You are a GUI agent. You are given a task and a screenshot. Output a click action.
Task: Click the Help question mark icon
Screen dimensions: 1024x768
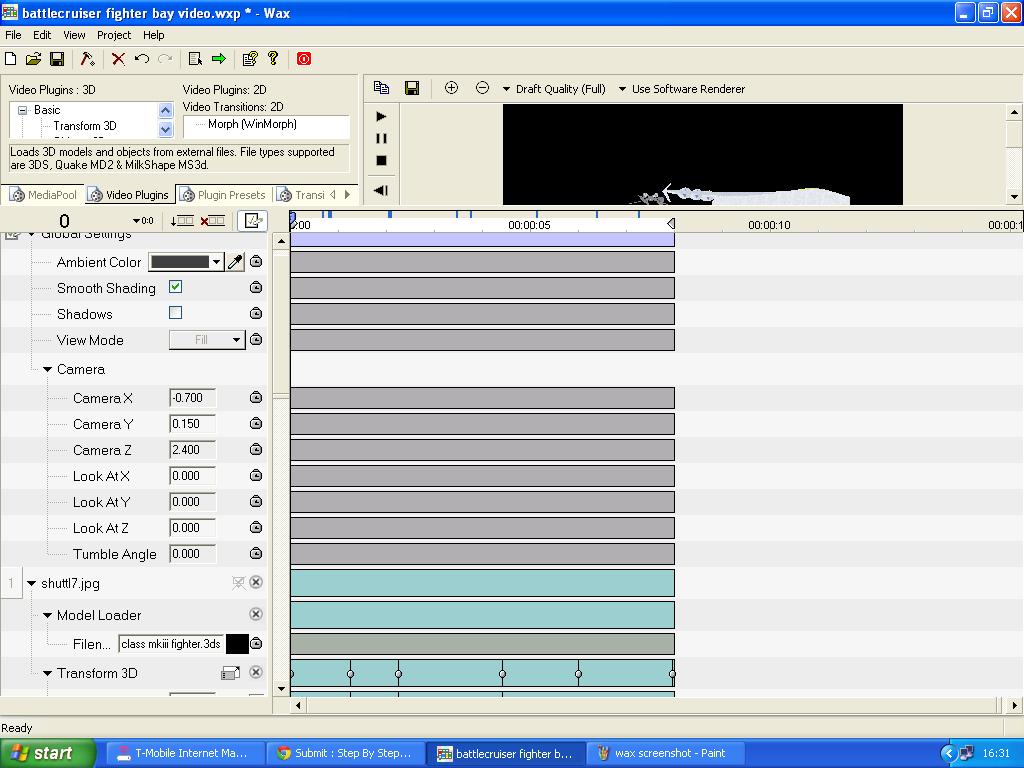[272, 58]
